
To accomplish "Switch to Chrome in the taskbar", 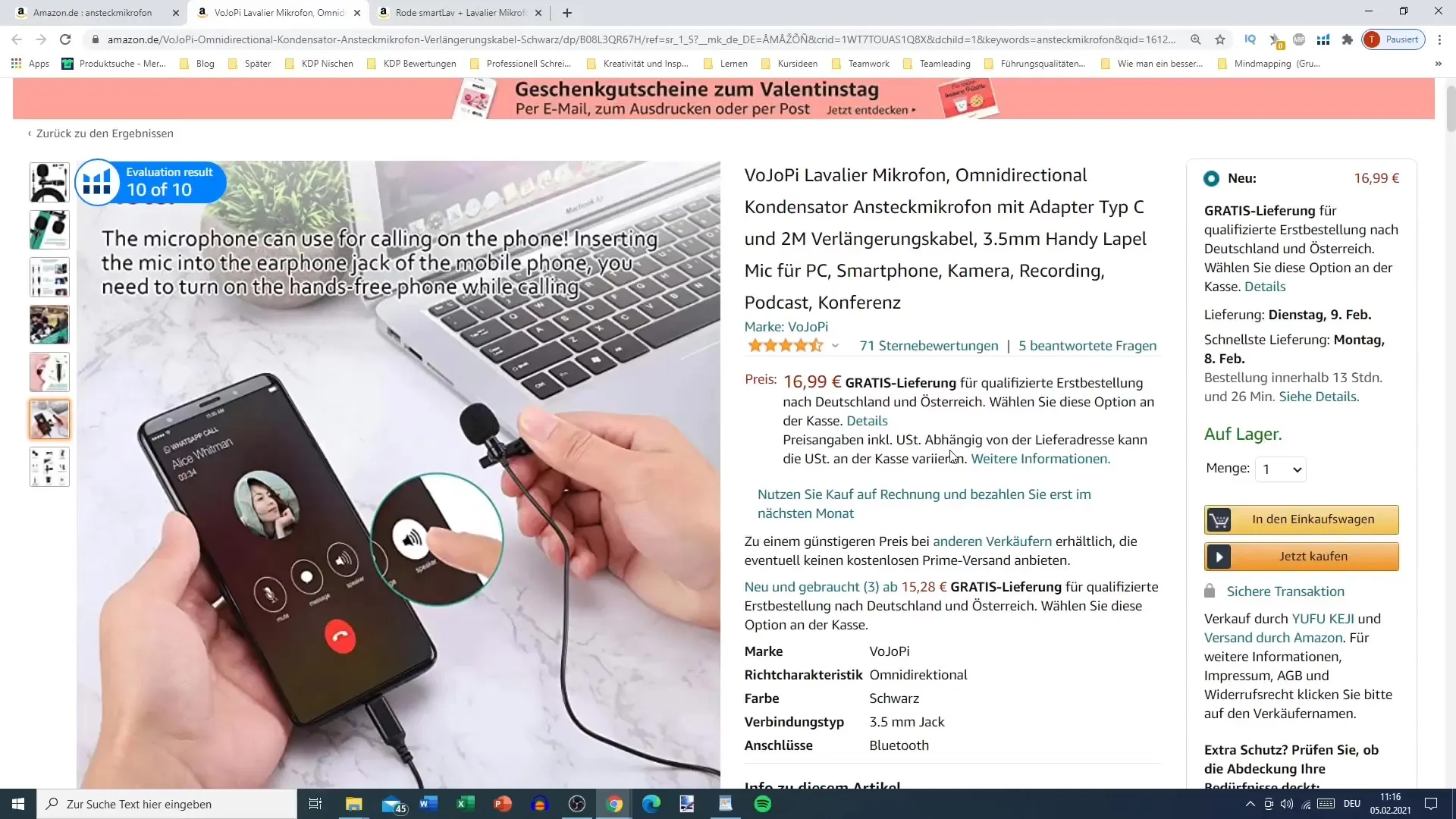I will tap(614, 804).
